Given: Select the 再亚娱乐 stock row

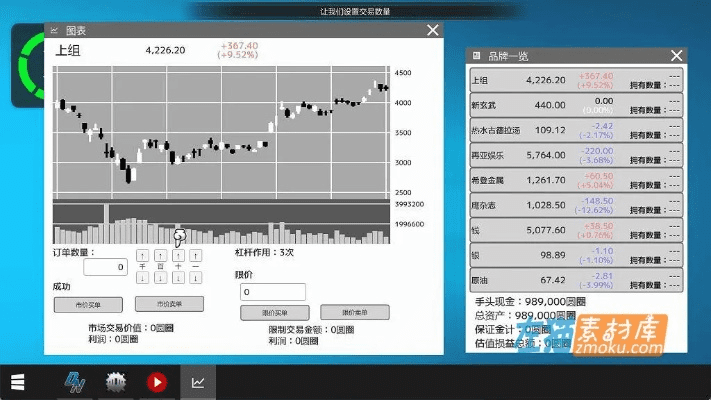Looking at the screenshot, I should click(x=576, y=155).
